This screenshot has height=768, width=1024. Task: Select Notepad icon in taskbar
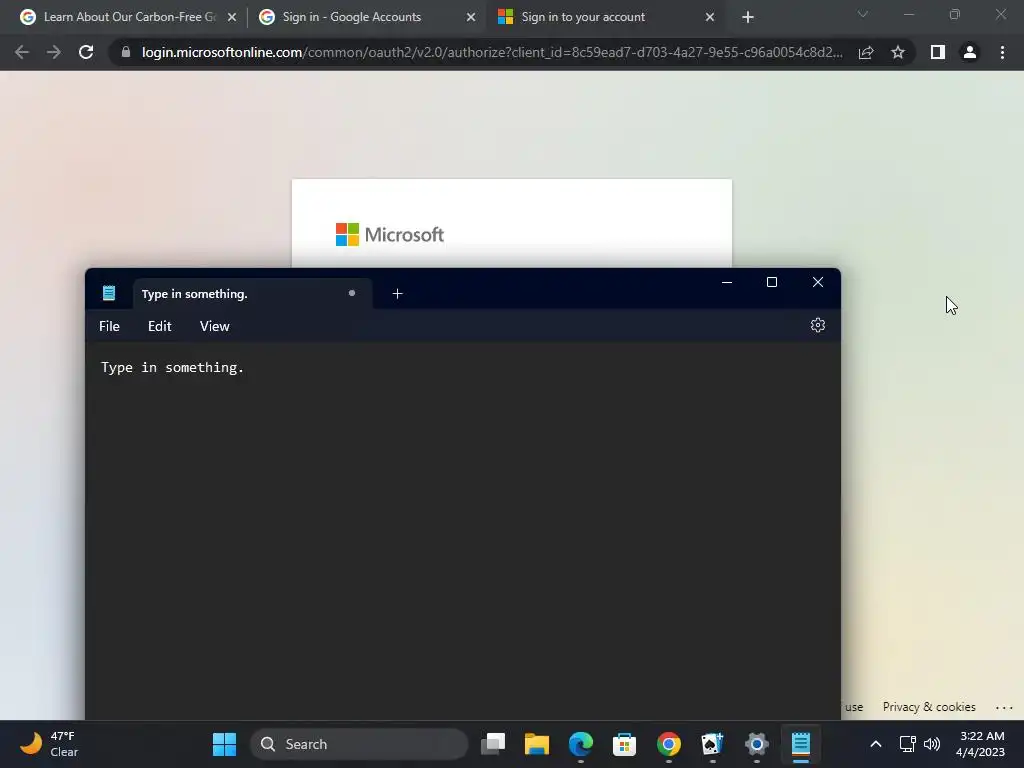(x=801, y=744)
